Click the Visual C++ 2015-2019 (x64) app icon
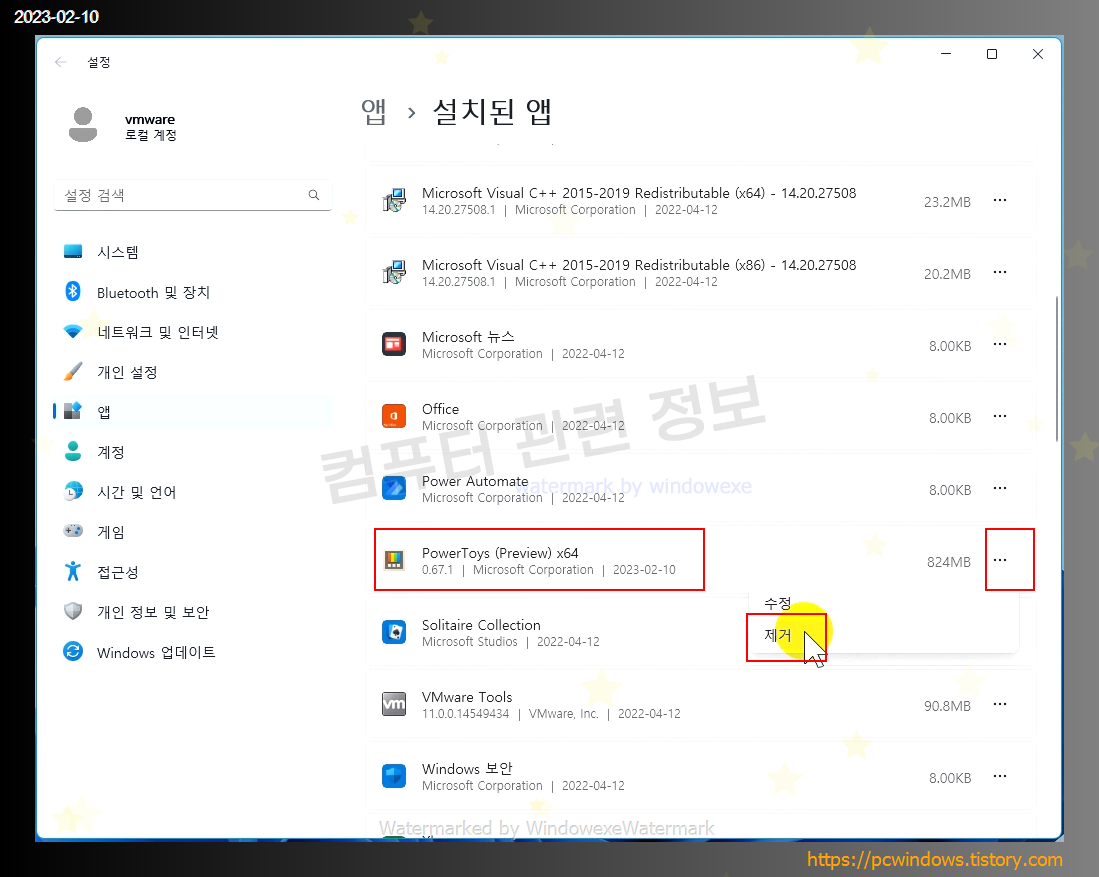1099x877 pixels. pyautogui.click(x=394, y=201)
